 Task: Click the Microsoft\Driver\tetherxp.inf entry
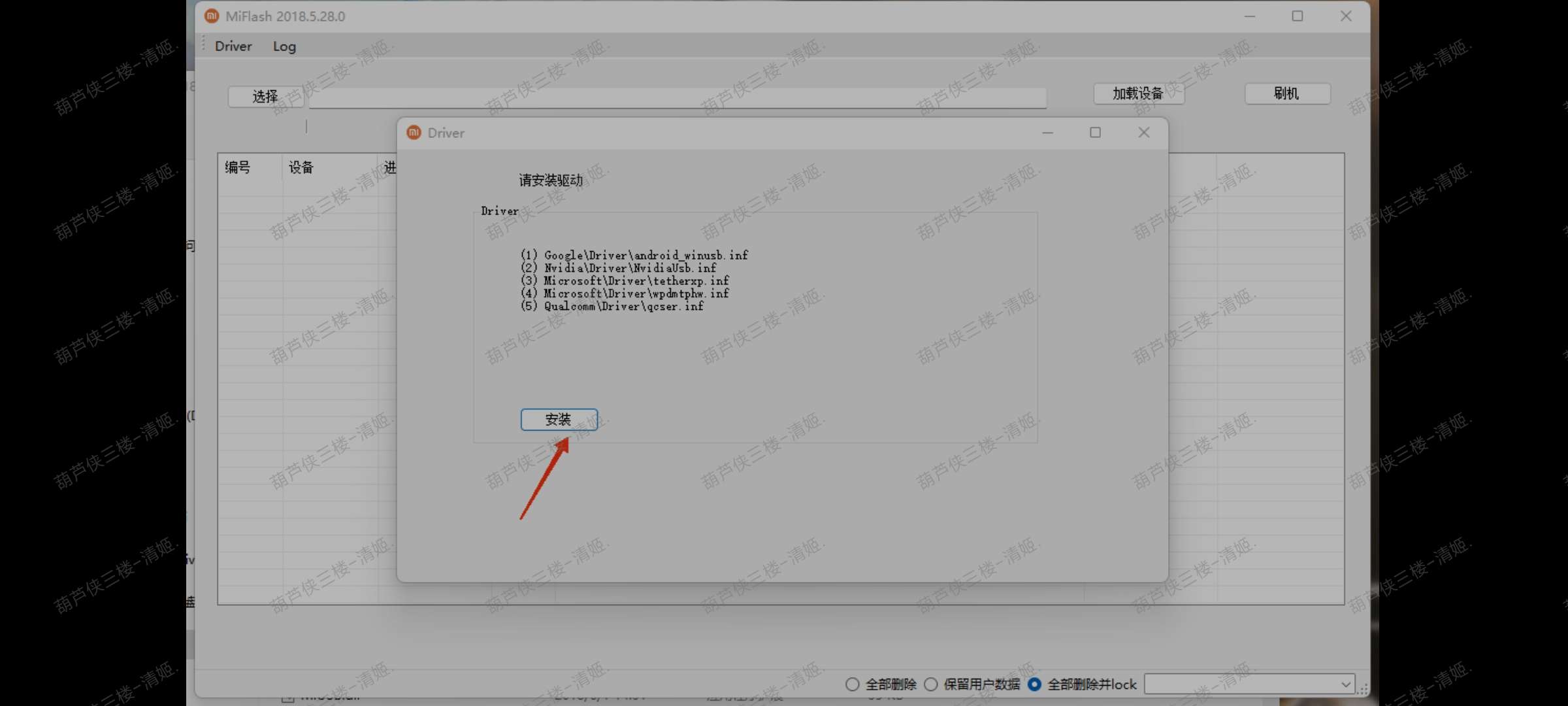(x=625, y=280)
